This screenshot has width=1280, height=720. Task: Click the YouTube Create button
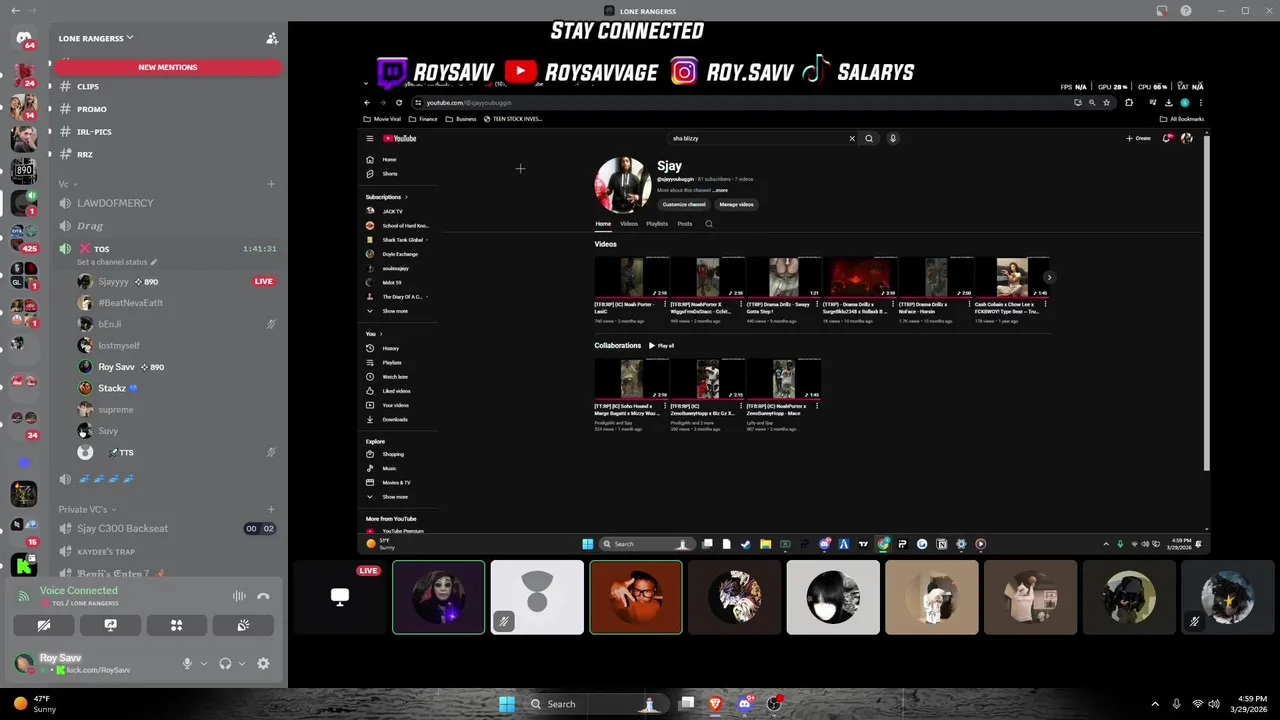(1138, 139)
